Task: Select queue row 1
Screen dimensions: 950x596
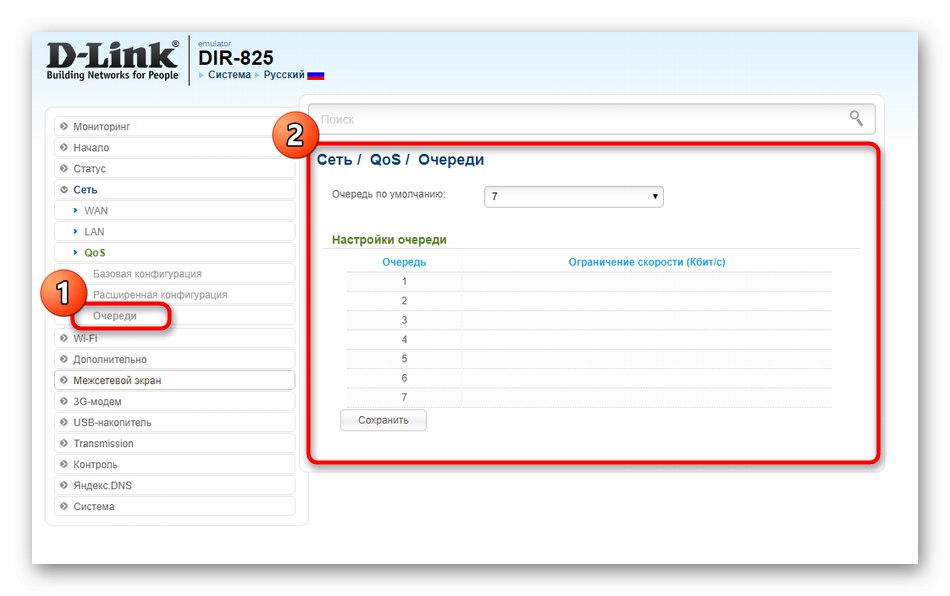Action: [x=589, y=282]
